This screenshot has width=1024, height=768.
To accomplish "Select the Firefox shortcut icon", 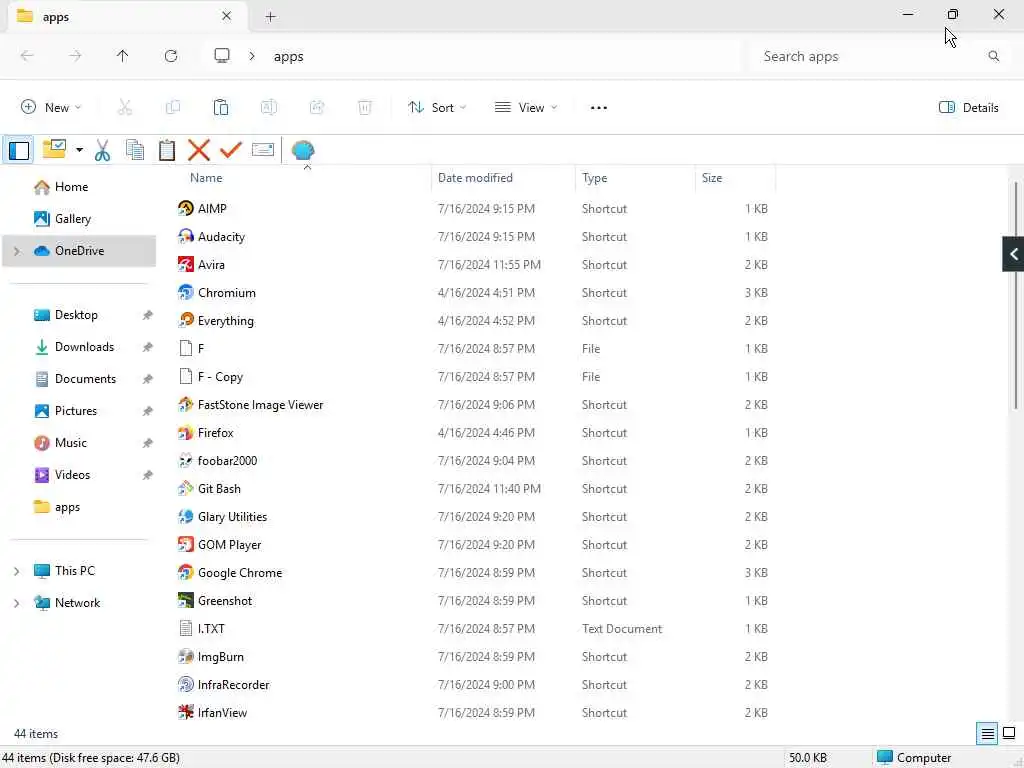I will tap(185, 433).
